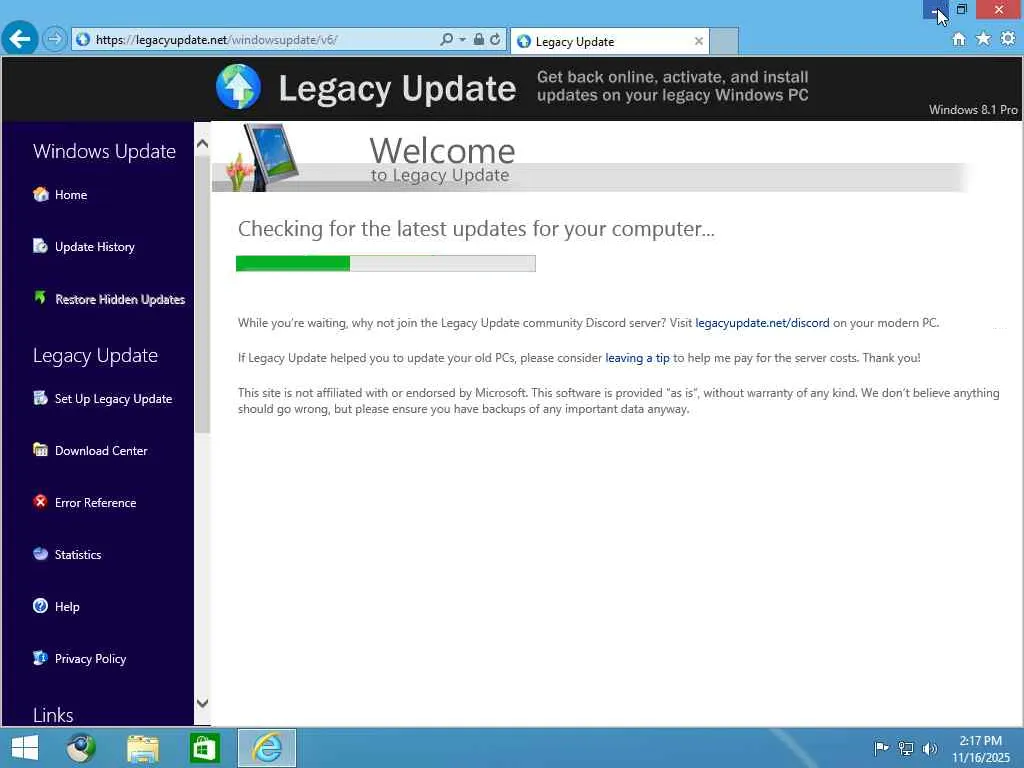Open the Windows Store taskbar icon

click(x=204, y=748)
